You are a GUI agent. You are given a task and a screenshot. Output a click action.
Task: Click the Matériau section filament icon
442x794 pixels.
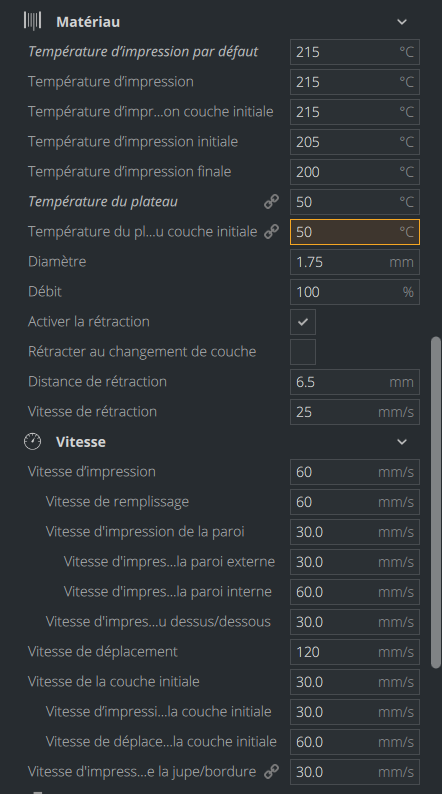[x=32, y=21]
